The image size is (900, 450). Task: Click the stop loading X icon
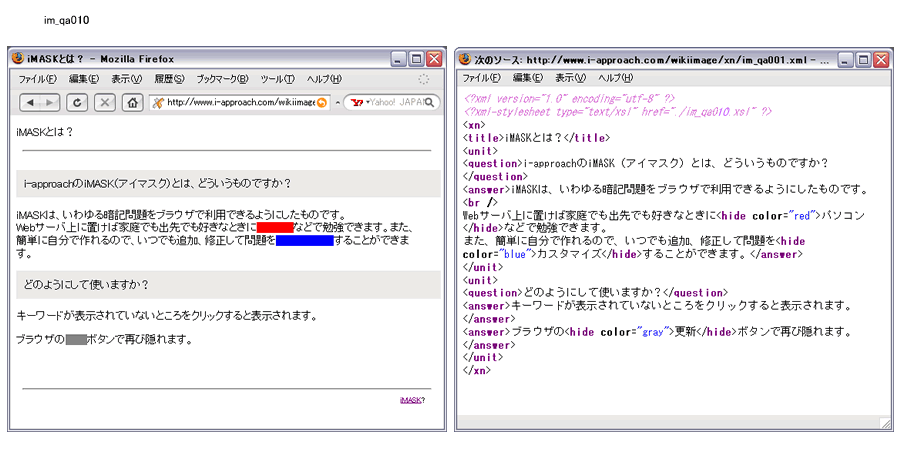point(104,102)
